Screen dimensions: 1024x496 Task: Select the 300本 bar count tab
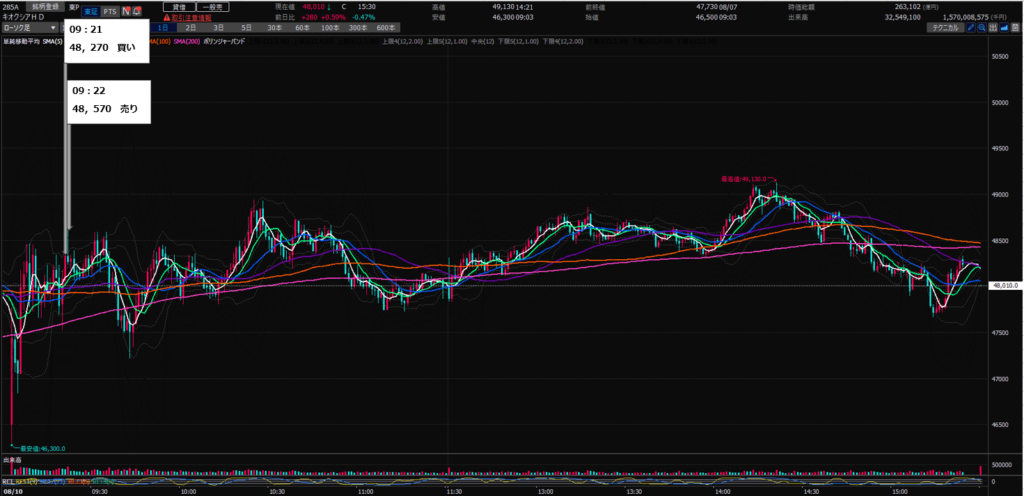[358, 28]
